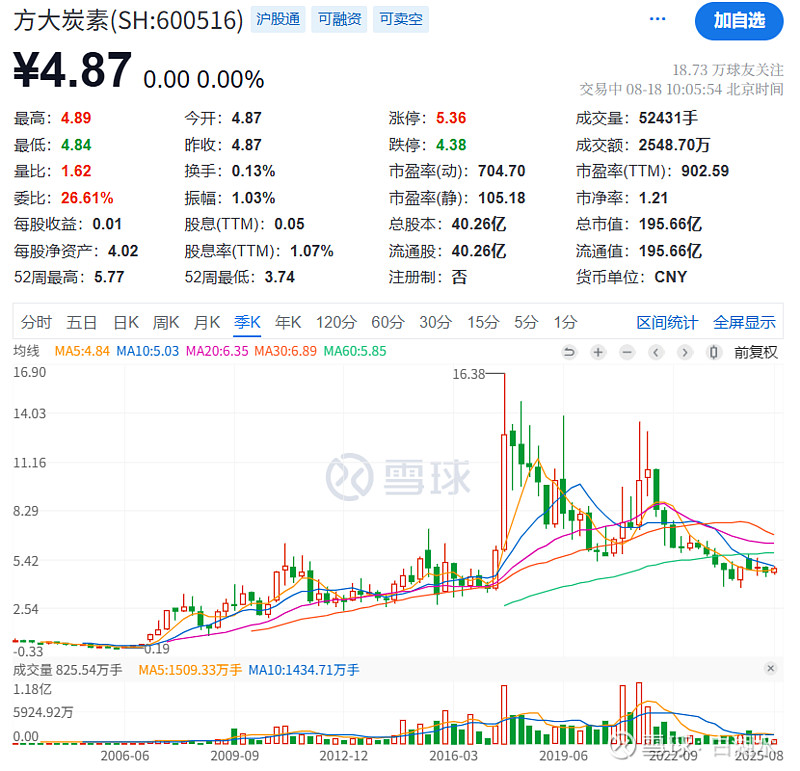Screen dimensions: 800x771
Task: Click the 最高 value 4.89
Action: coord(76,118)
